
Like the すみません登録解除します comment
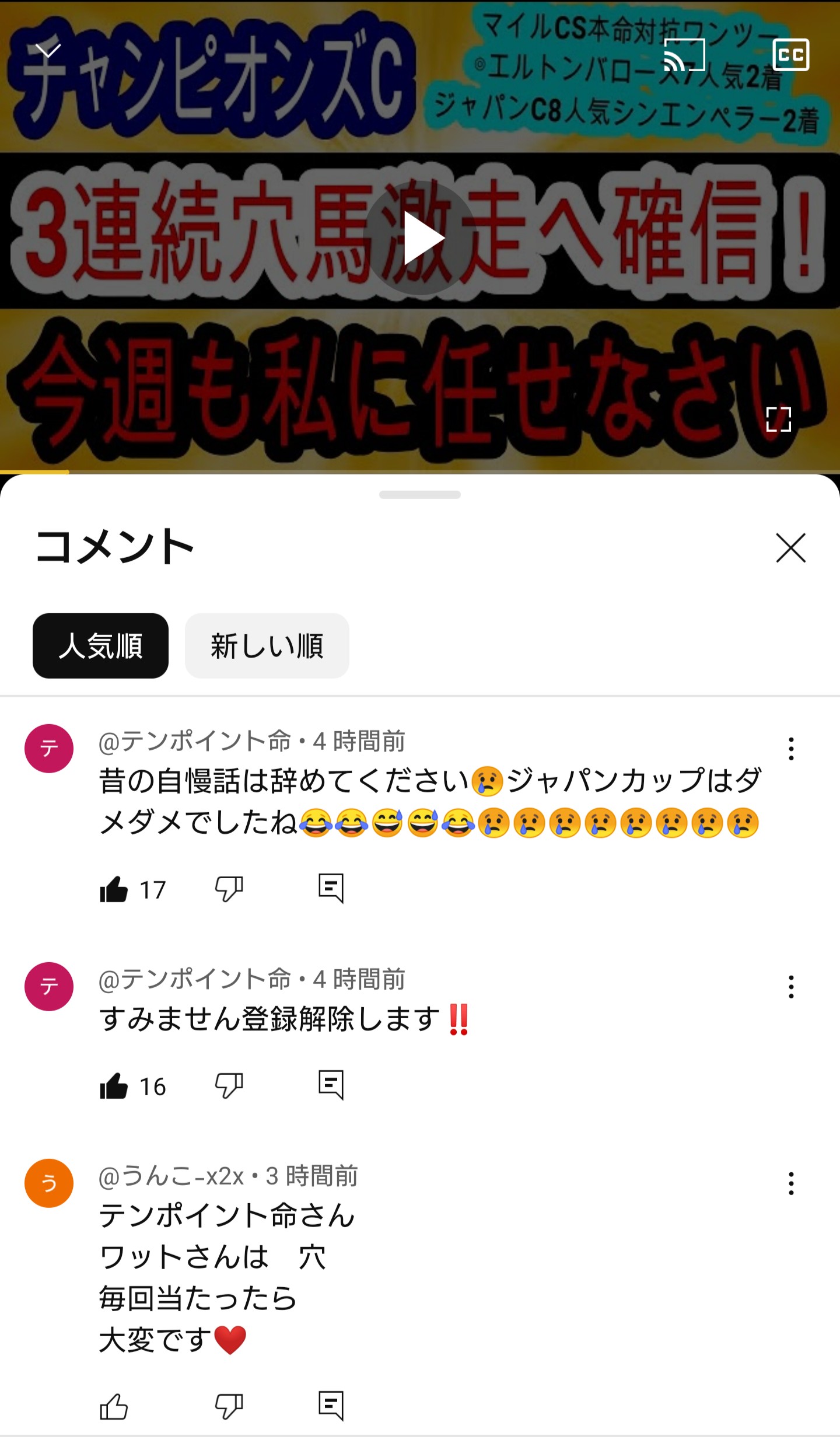(114, 1086)
